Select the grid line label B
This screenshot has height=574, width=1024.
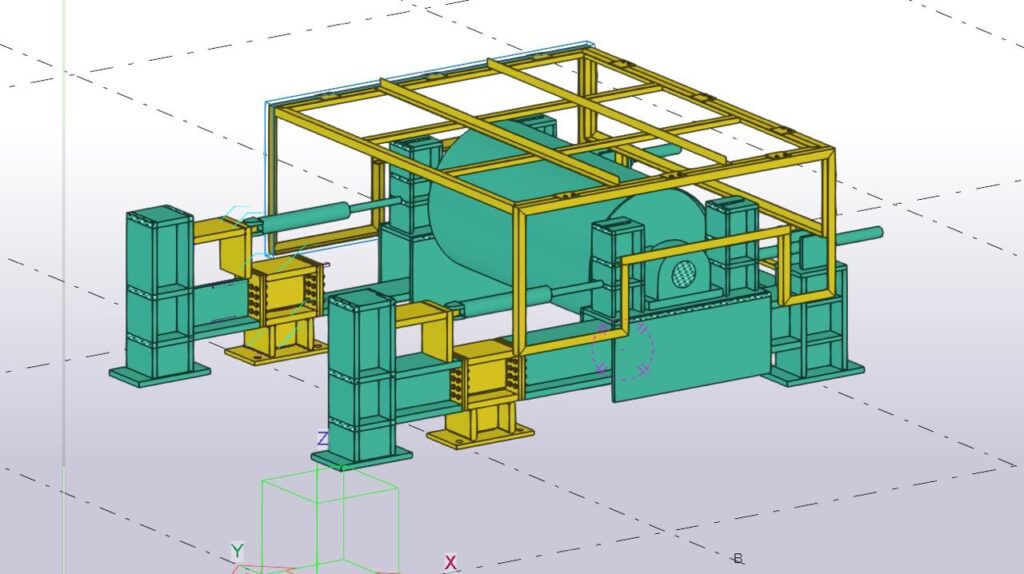point(738,558)
